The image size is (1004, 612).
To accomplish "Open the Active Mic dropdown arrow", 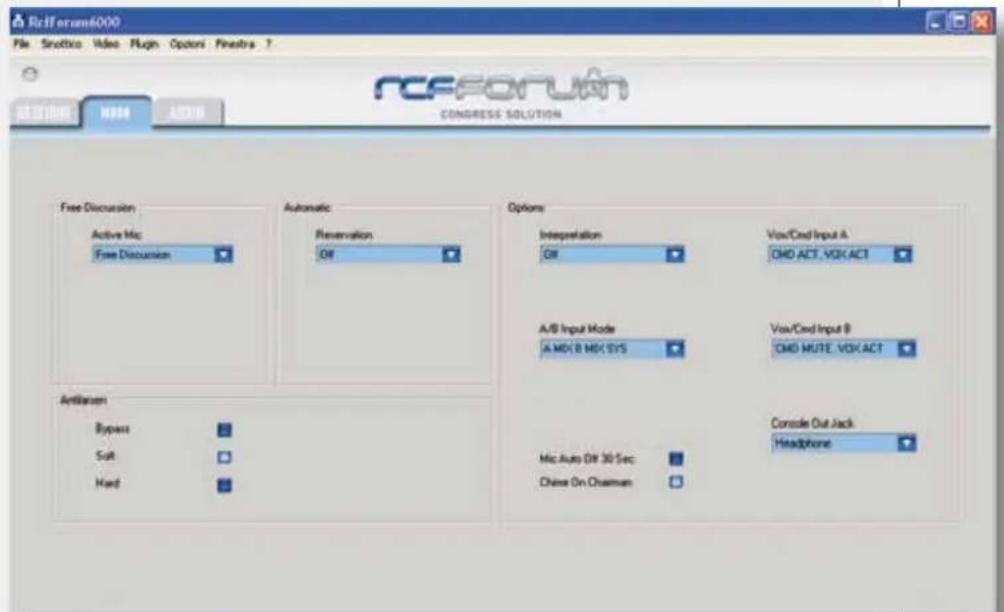I will [x=223, y=255].
